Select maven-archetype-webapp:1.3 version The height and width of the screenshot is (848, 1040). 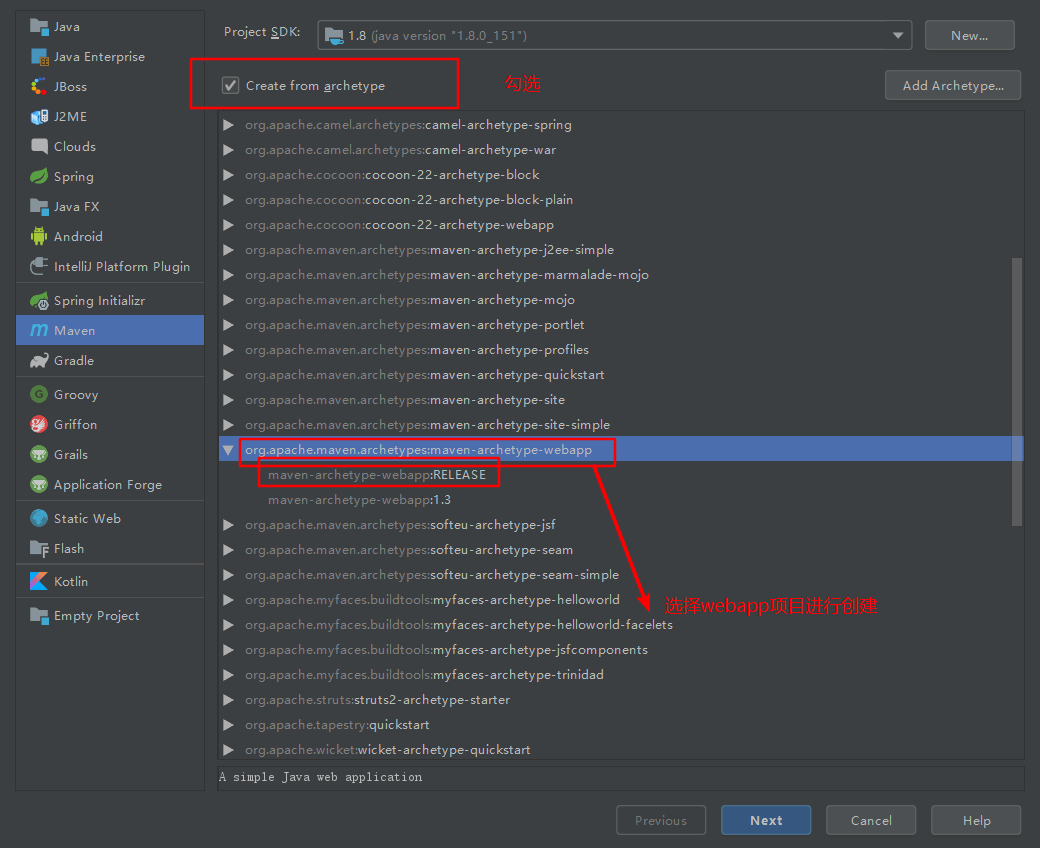coord(359,500)
